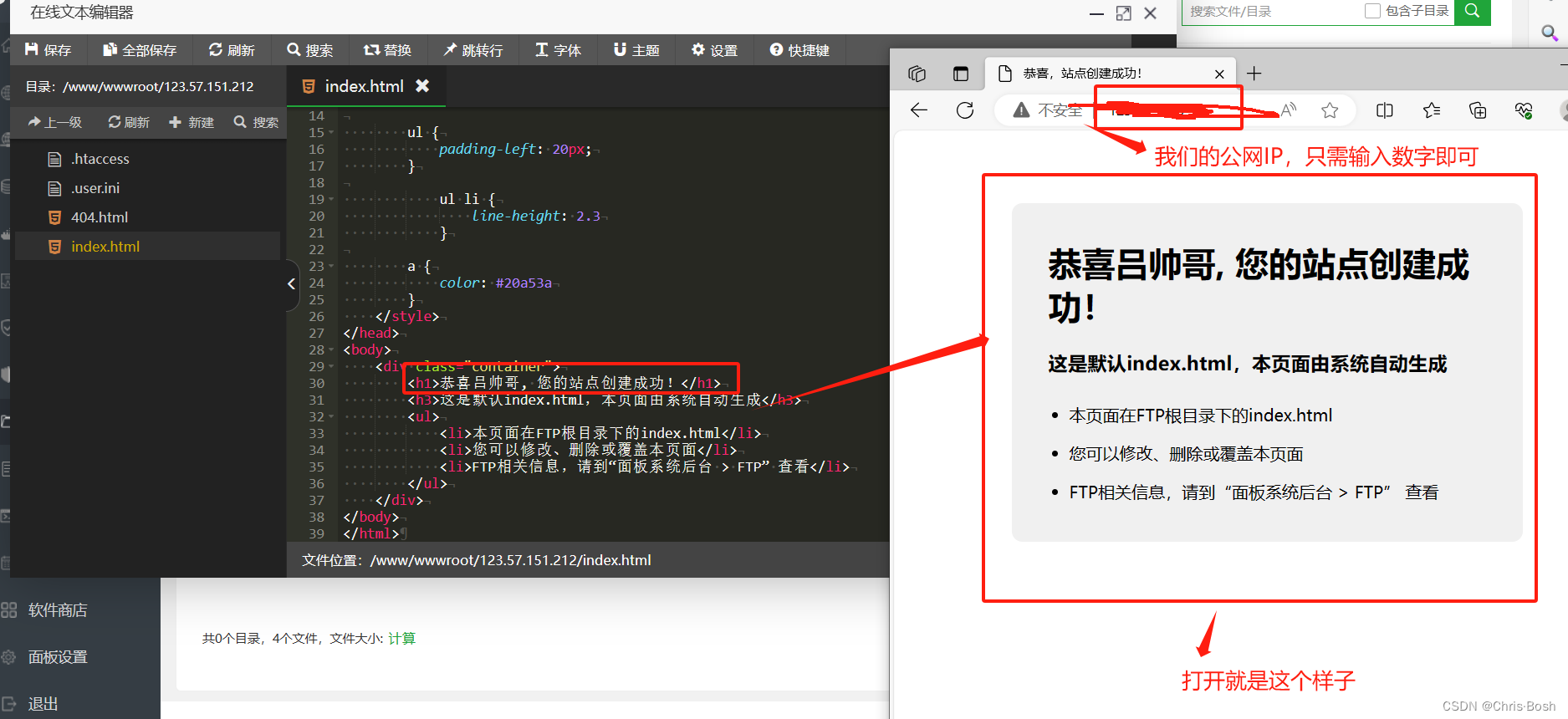The image size is (1568, 719).
Task: Click the magnifier icon at far right
Action: [1549, 32]
